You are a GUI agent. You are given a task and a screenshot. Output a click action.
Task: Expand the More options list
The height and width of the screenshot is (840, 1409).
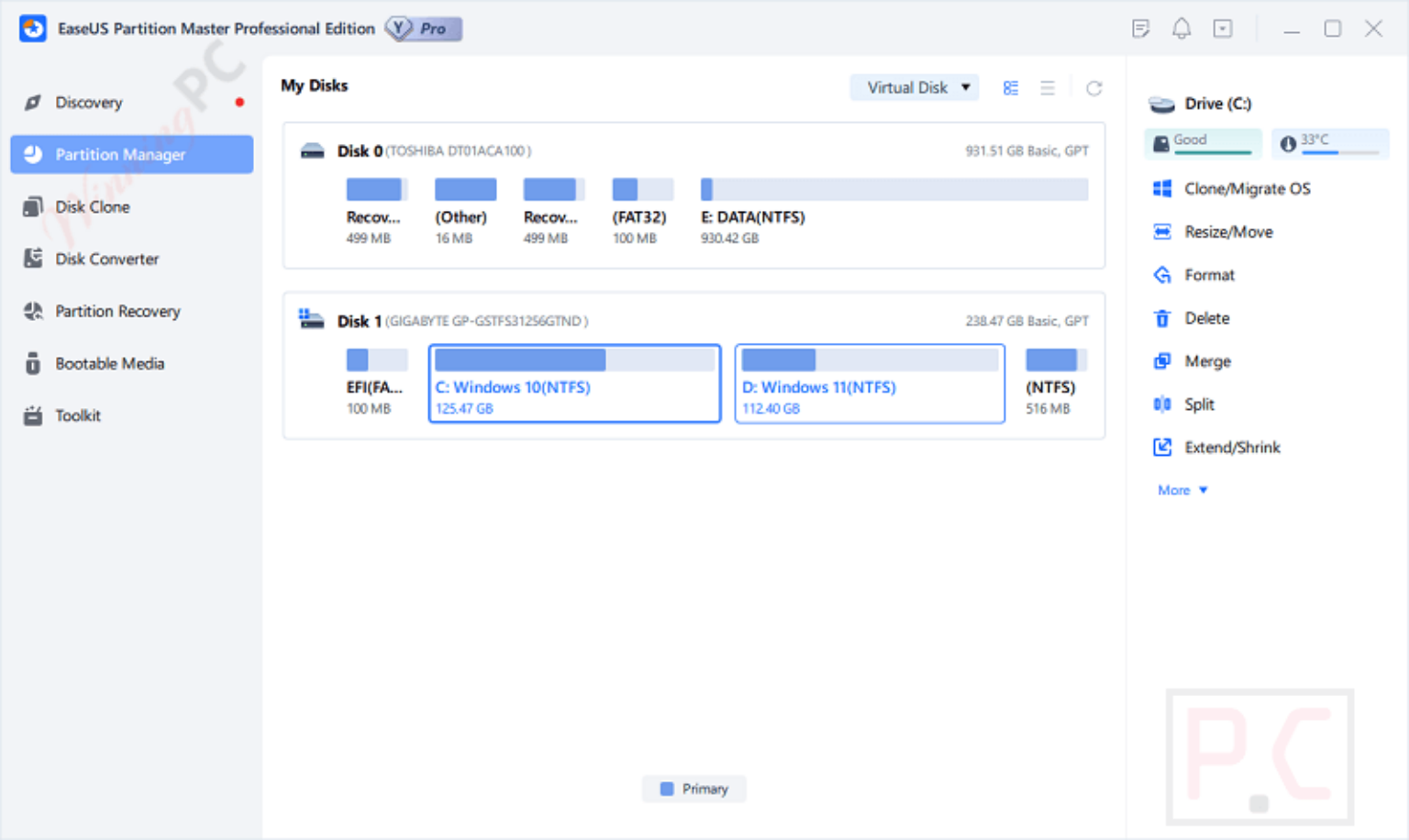1182,490
